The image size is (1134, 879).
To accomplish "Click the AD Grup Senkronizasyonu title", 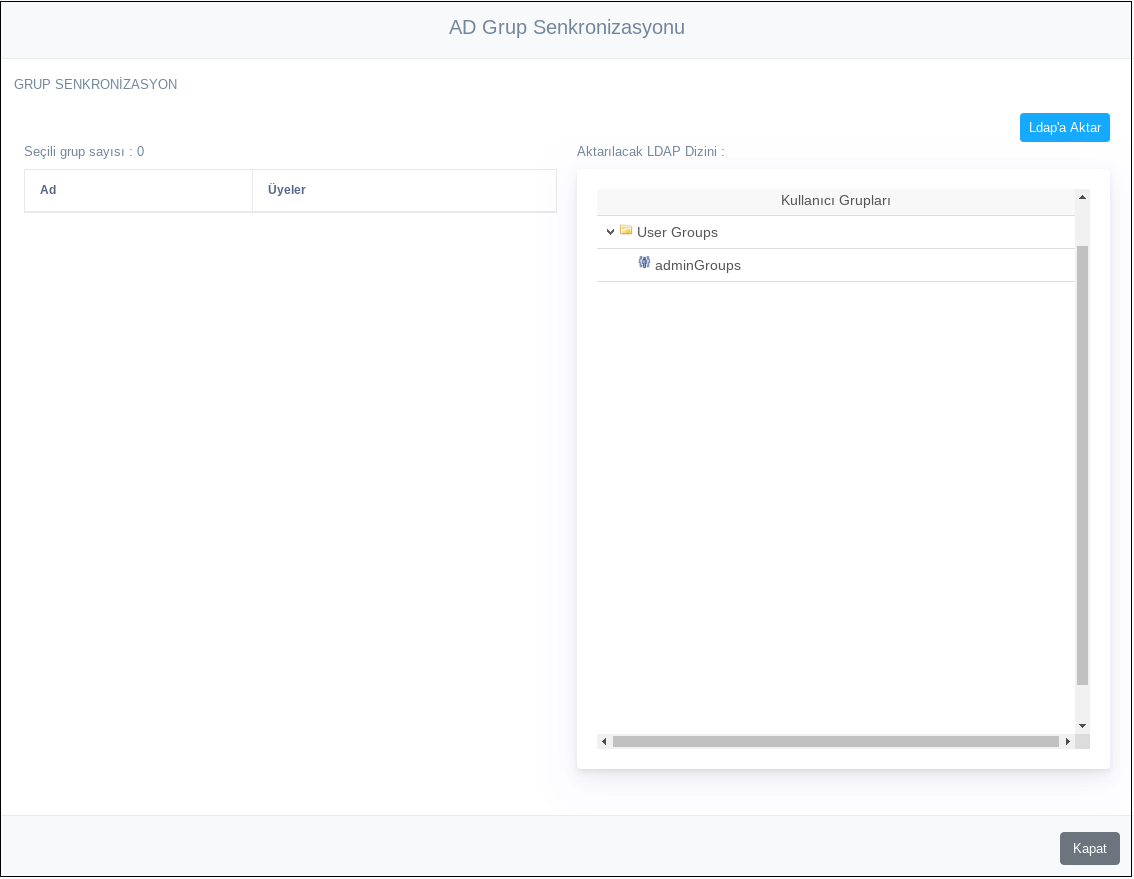I will (x=566, y=27).
